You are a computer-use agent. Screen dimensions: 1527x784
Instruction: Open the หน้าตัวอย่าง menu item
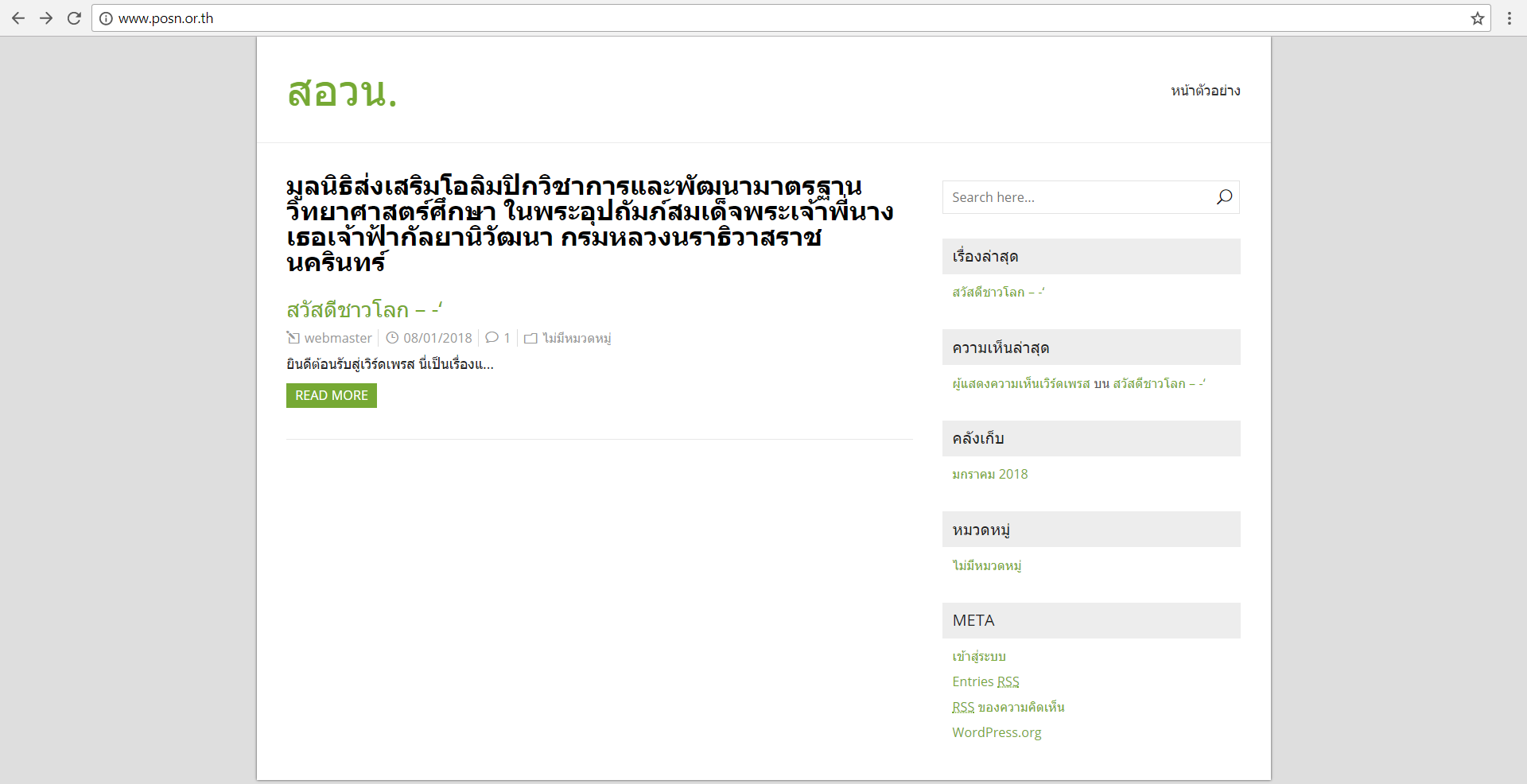[x=1205, y=91]
